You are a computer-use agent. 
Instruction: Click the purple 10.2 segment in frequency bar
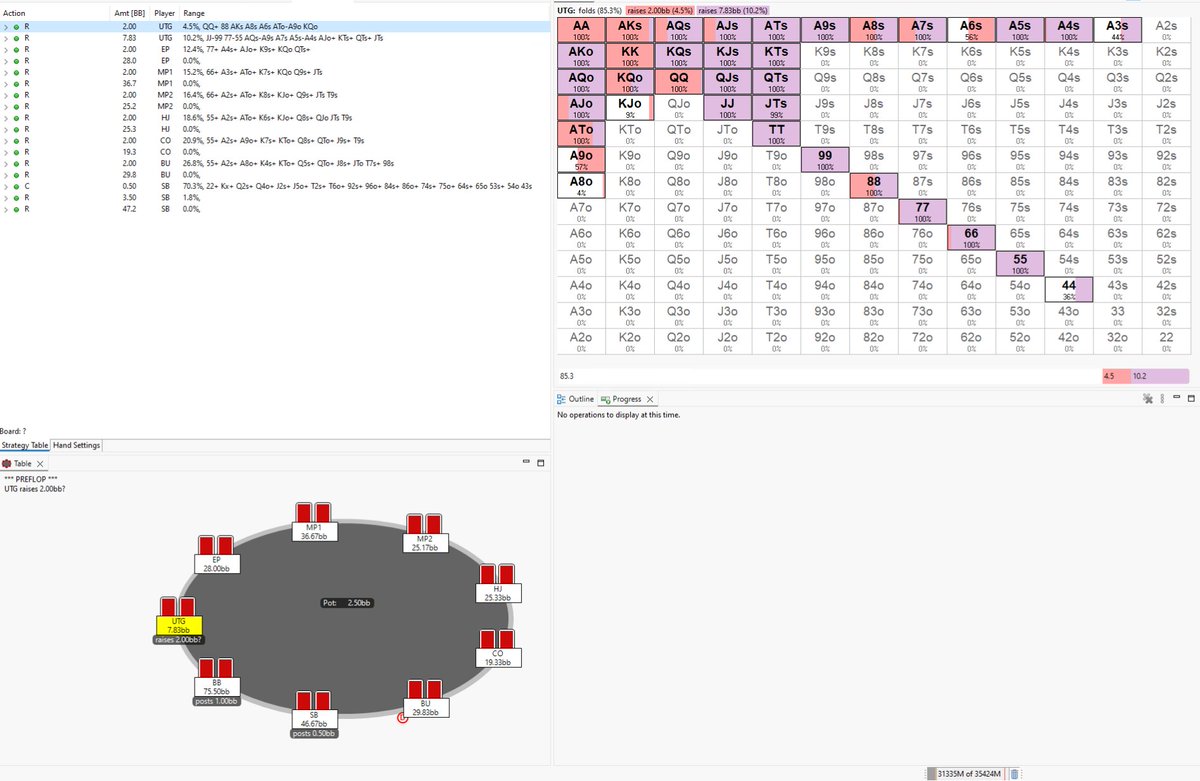(1160, 376)
